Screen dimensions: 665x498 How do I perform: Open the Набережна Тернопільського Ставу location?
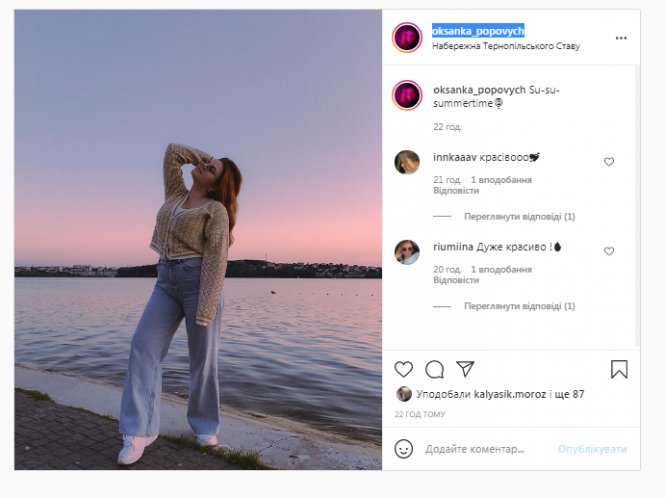pyautogui.click(x=505, y=46)
